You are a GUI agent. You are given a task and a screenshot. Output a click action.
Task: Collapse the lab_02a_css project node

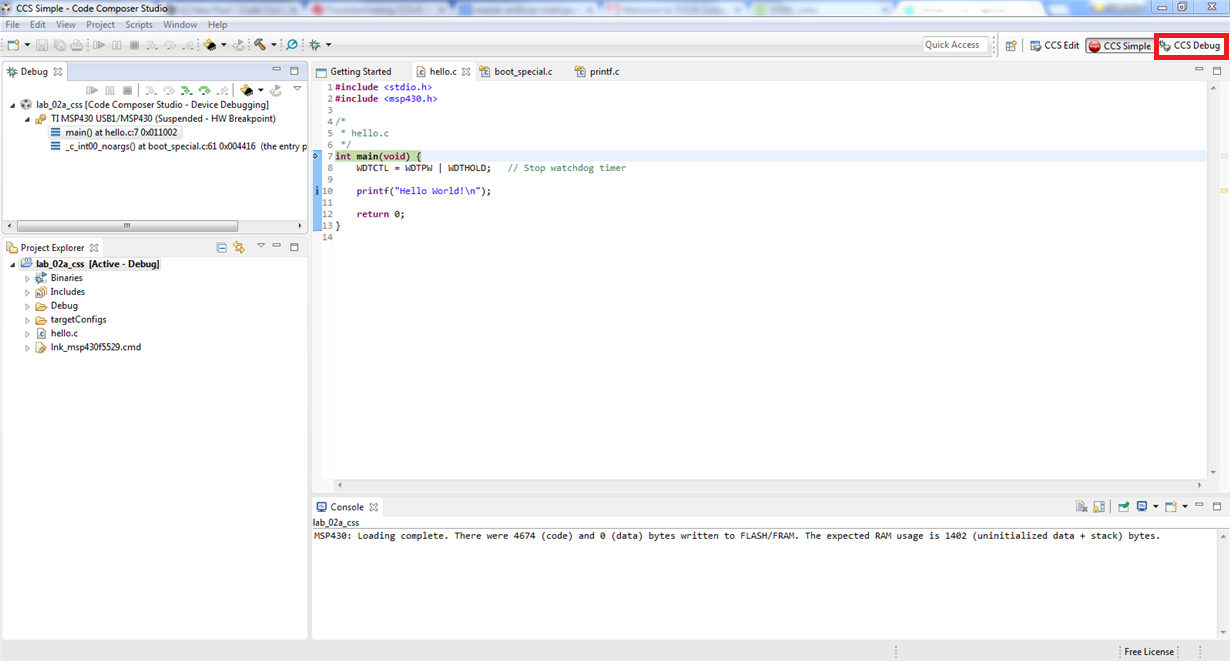point(13,264)
